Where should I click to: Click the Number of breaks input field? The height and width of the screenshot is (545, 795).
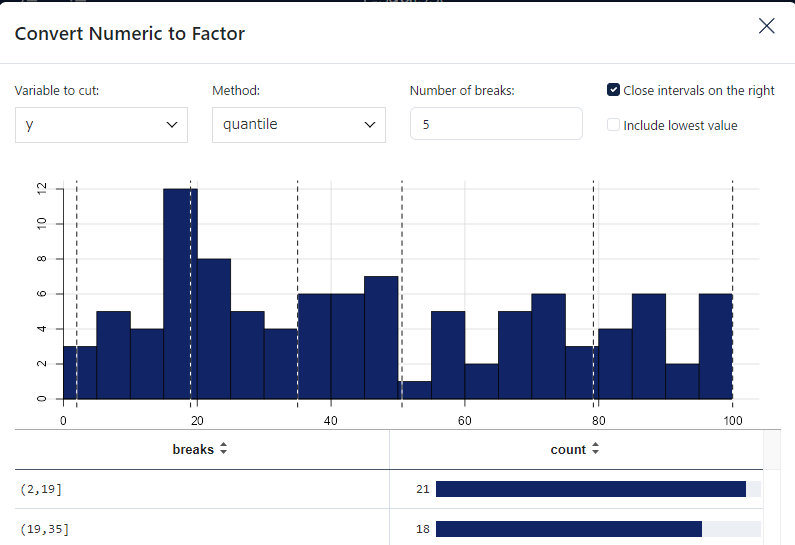coord(496,124)
